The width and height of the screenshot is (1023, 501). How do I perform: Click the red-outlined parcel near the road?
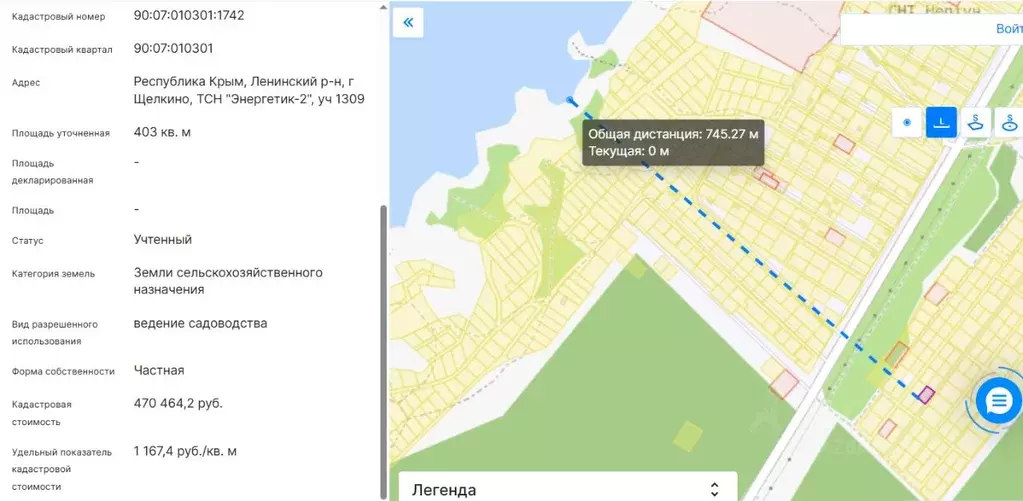[784, 384]
